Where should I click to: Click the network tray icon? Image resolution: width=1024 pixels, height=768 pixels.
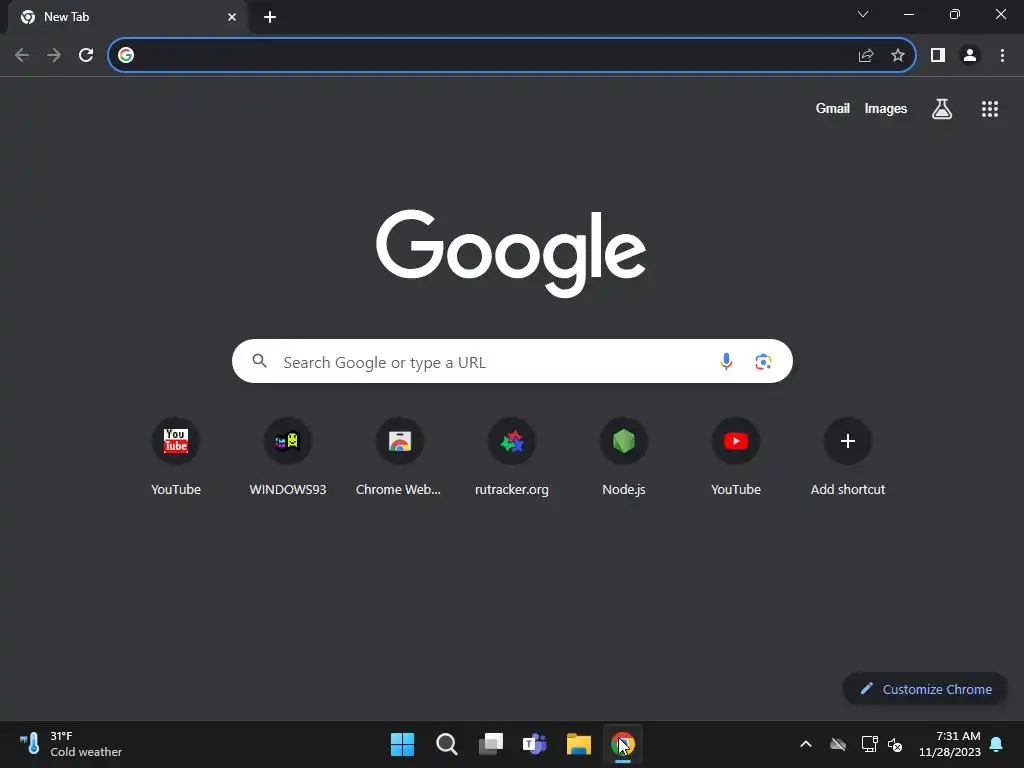pos(869,744)
